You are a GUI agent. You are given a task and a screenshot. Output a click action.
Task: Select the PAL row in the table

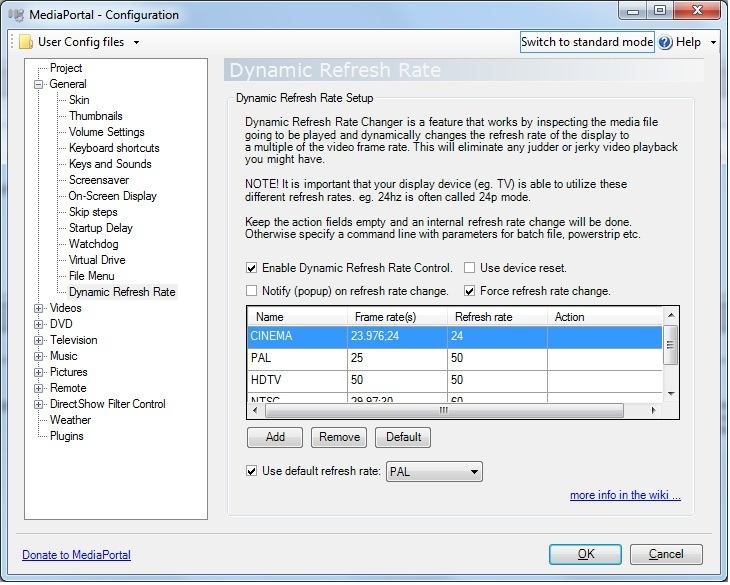455,359
